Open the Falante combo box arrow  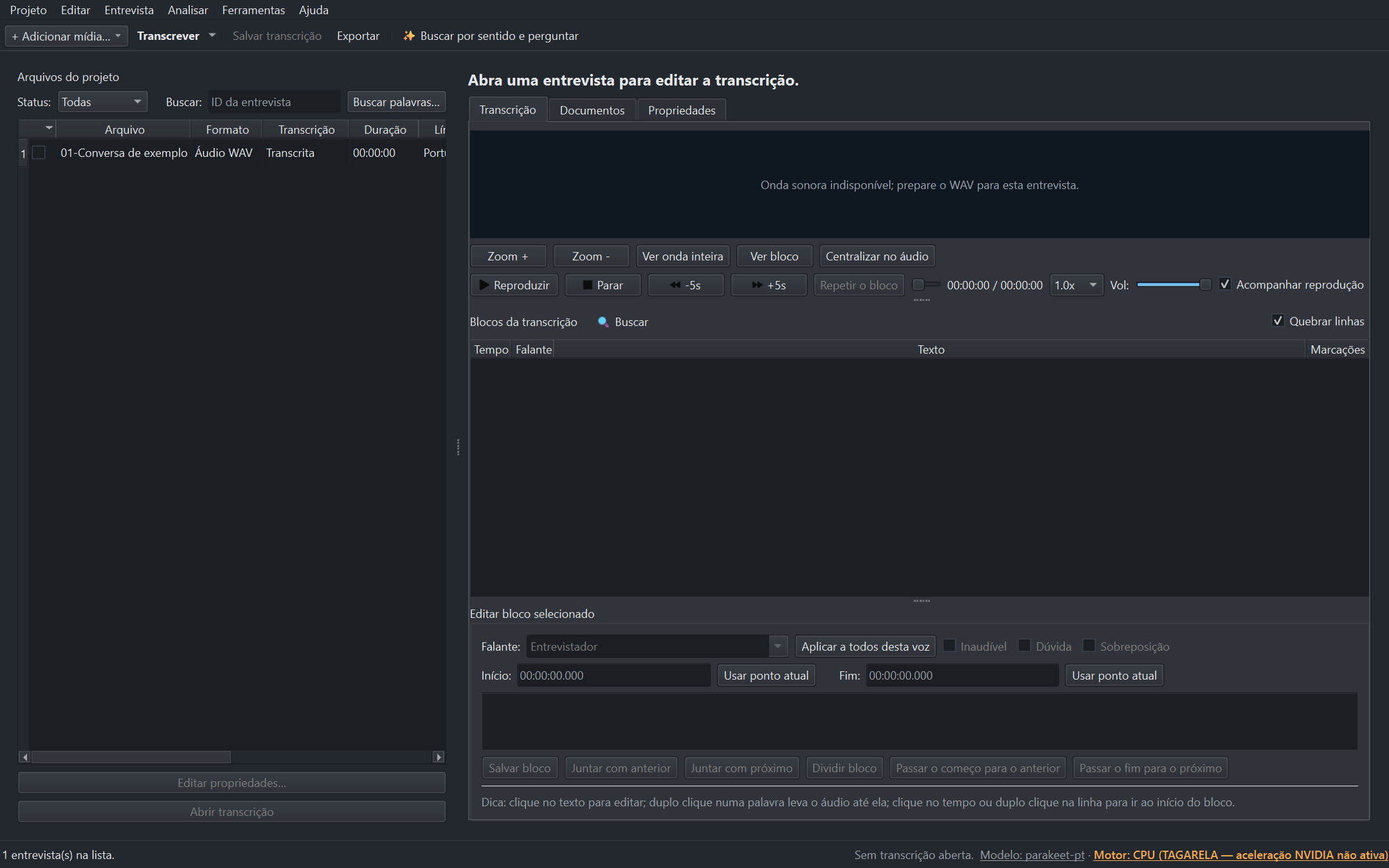coord(777,646)
